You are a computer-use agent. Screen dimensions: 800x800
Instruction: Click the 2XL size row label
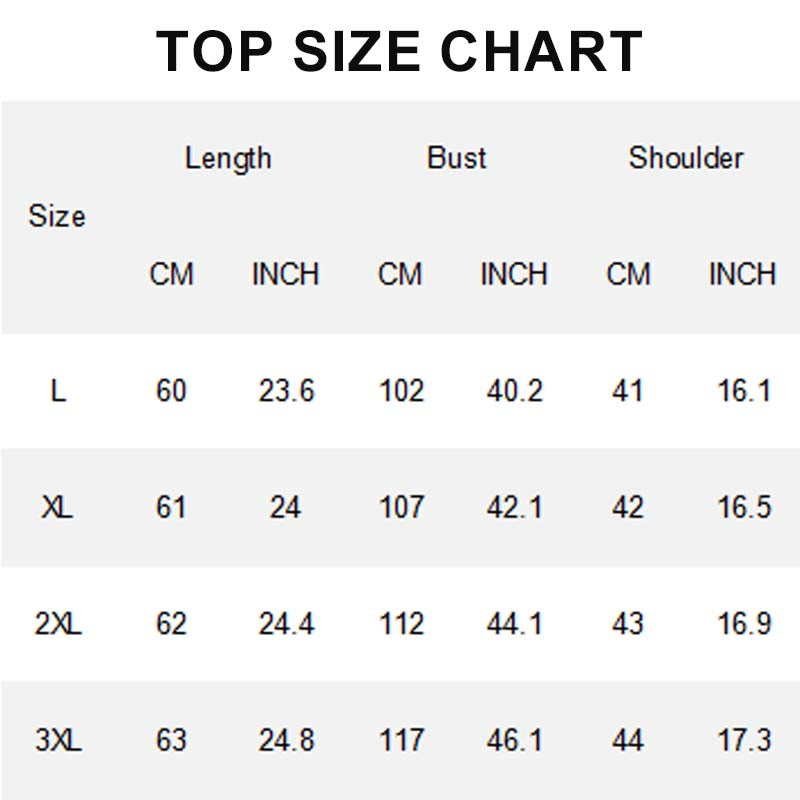(58, 624)
